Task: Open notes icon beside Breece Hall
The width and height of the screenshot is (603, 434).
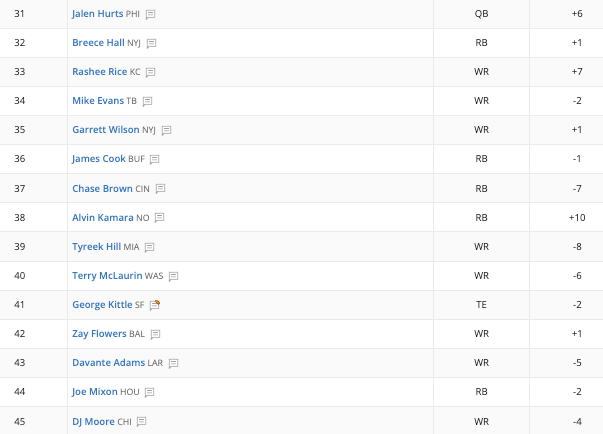Action: coord(152,43)
